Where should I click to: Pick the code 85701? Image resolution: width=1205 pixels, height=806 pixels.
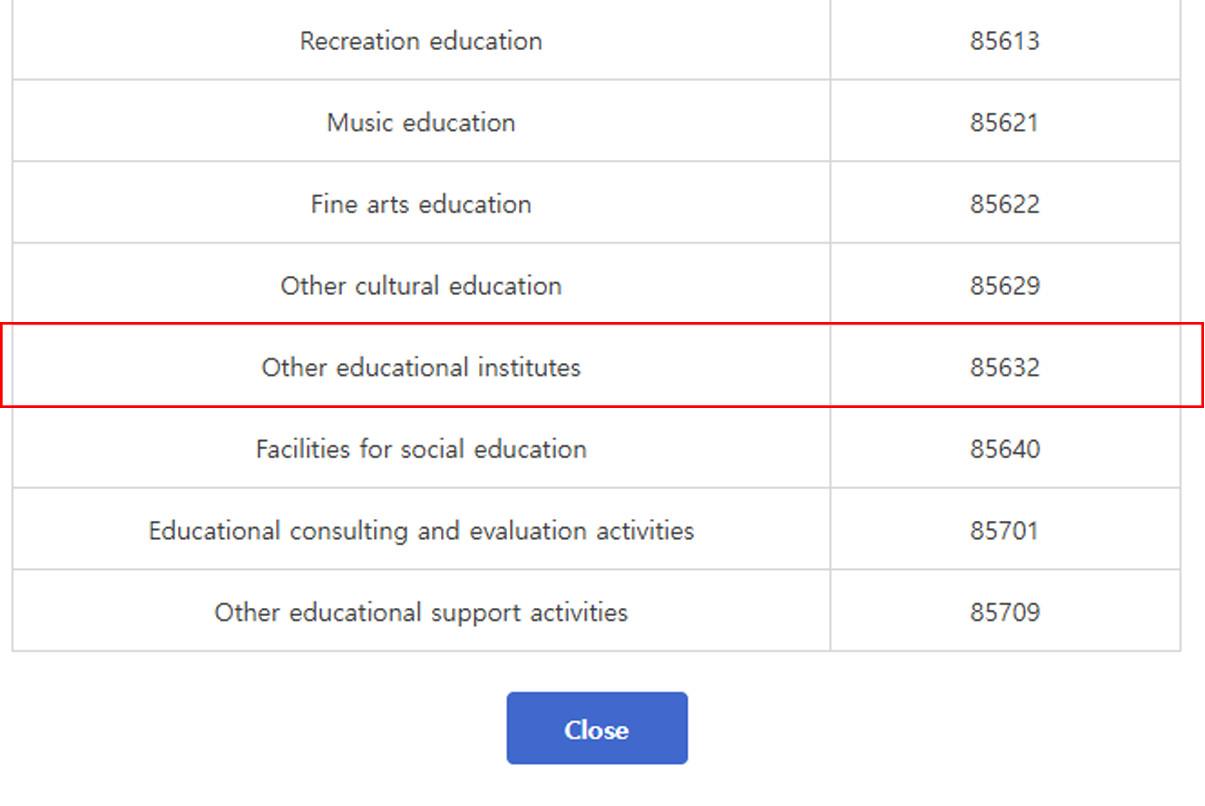click(x=1004, y=530)
